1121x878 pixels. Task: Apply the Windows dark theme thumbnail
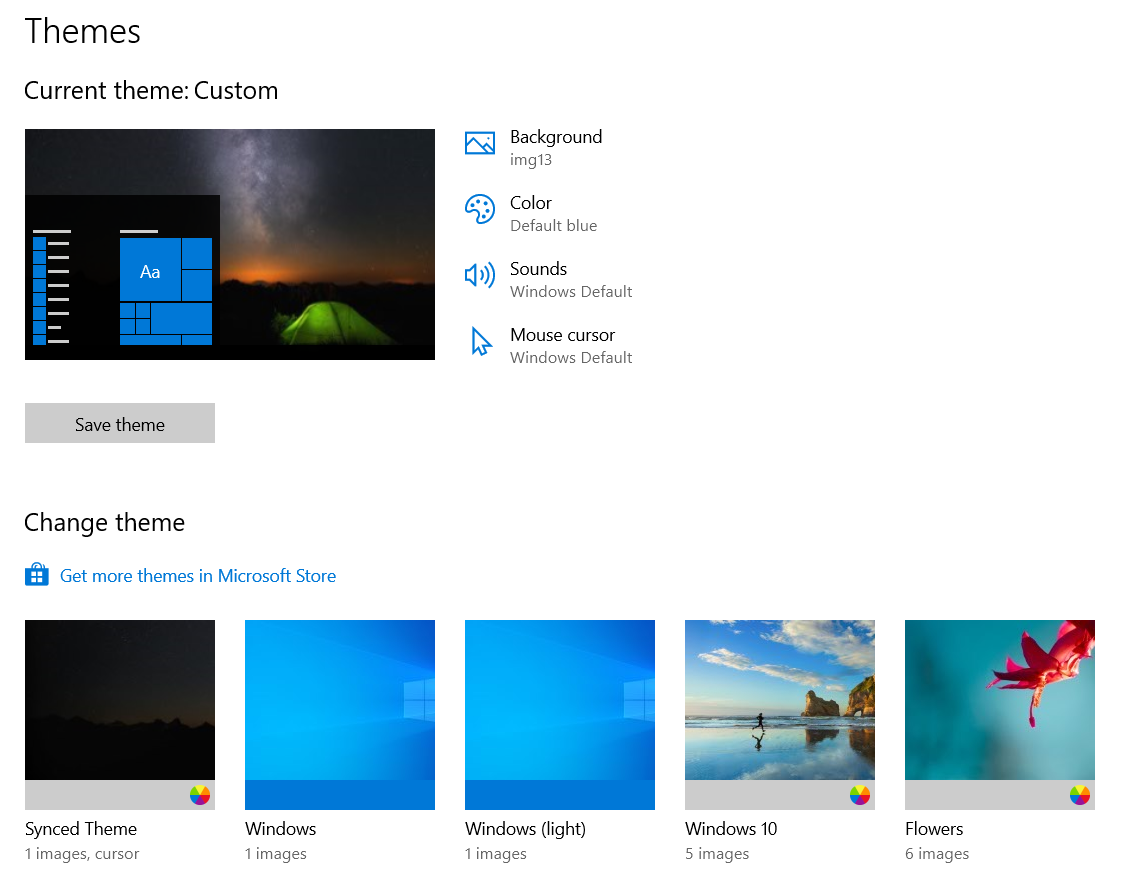click(340, 715)
